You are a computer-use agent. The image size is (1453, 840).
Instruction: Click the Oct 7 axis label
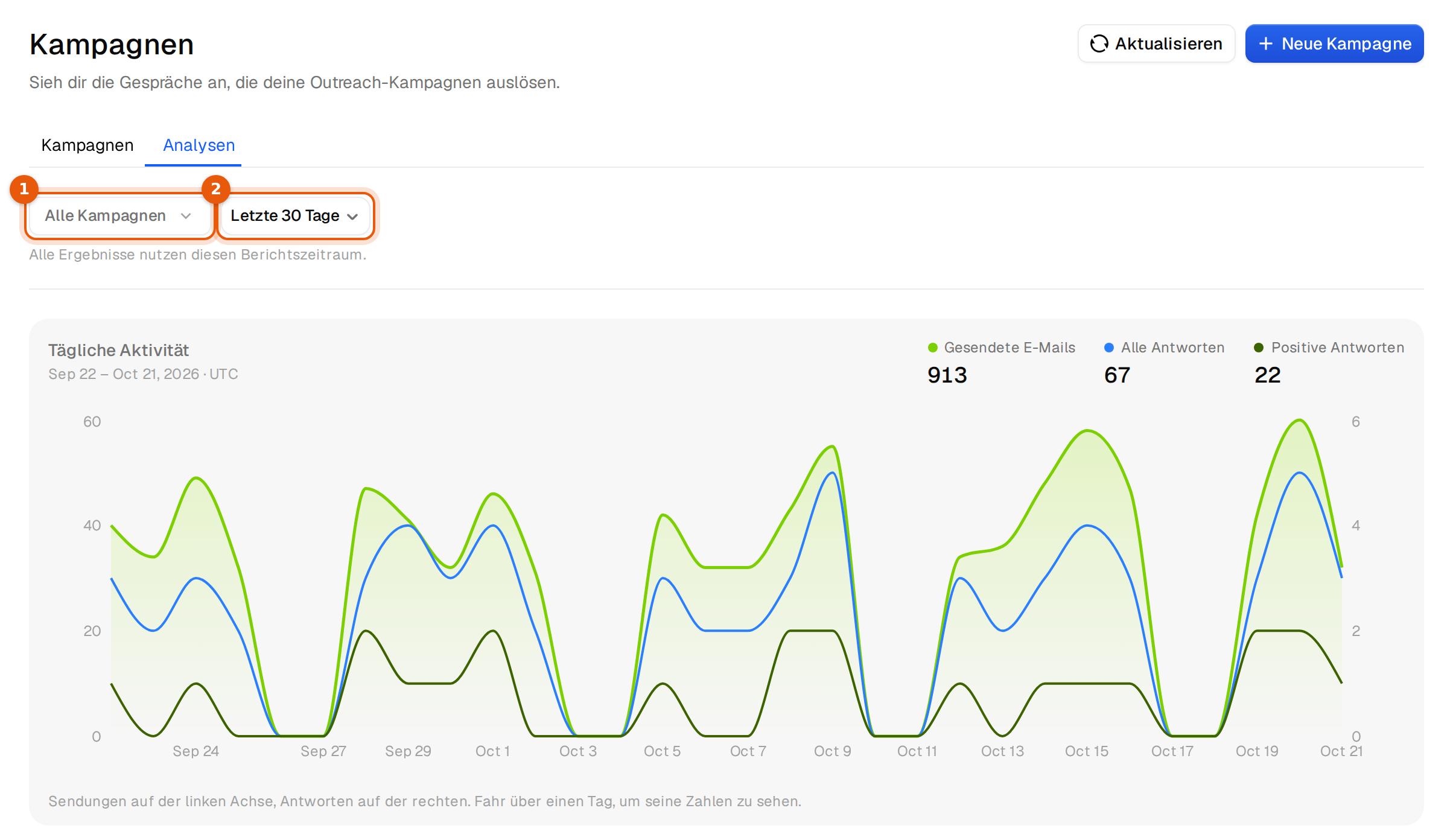coord(748,751)
